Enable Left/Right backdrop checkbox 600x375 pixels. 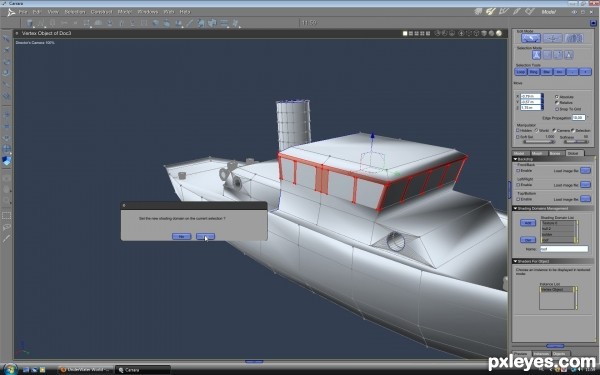(518, 185)
